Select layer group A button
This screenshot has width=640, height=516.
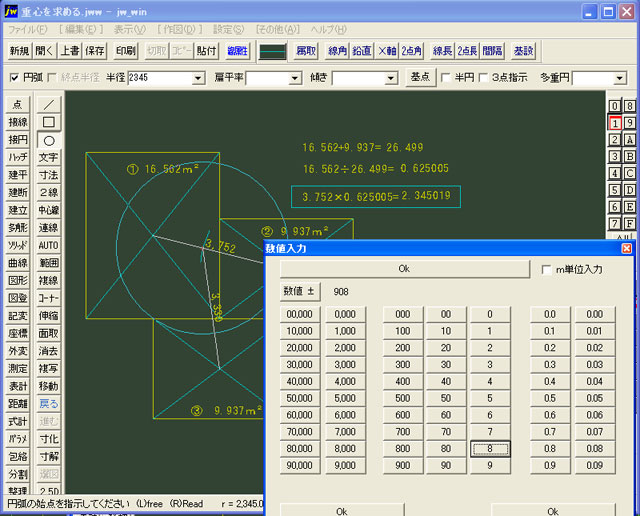pos(629,140)
